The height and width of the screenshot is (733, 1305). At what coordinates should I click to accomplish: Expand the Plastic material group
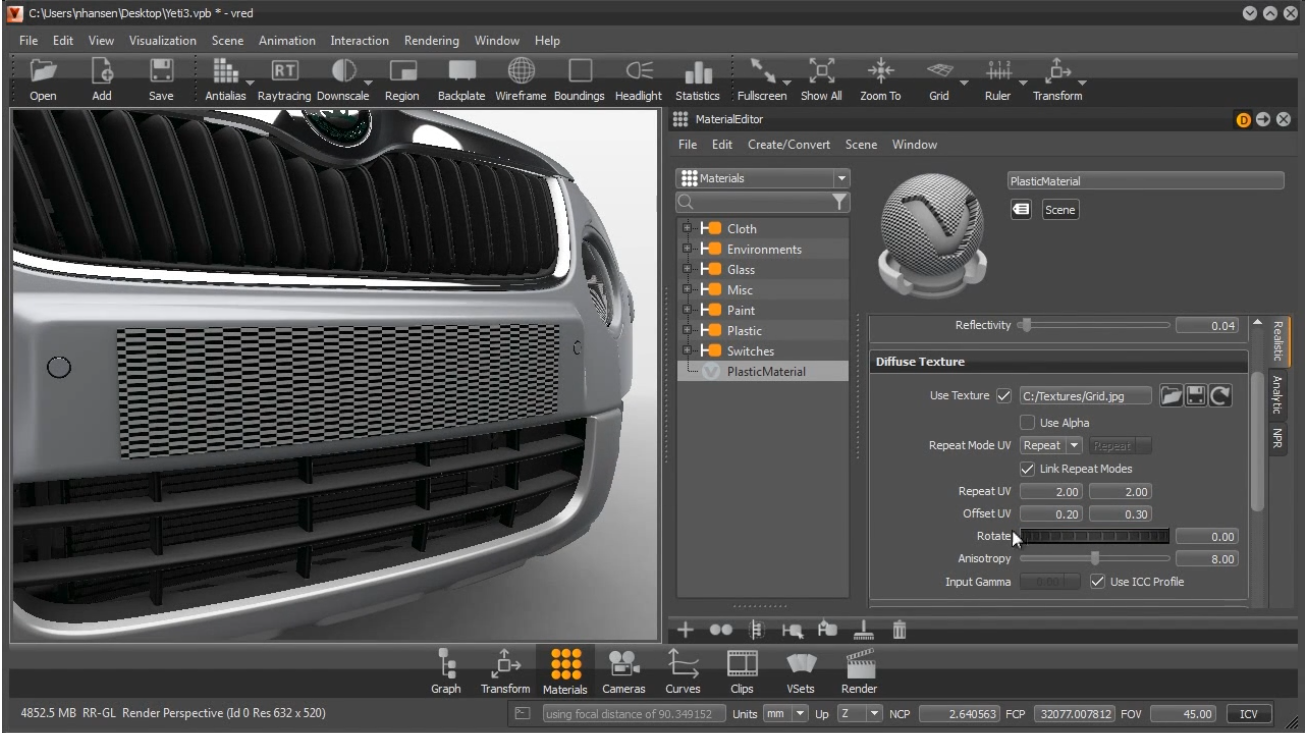pyautogui.click(x=687, y=331)
